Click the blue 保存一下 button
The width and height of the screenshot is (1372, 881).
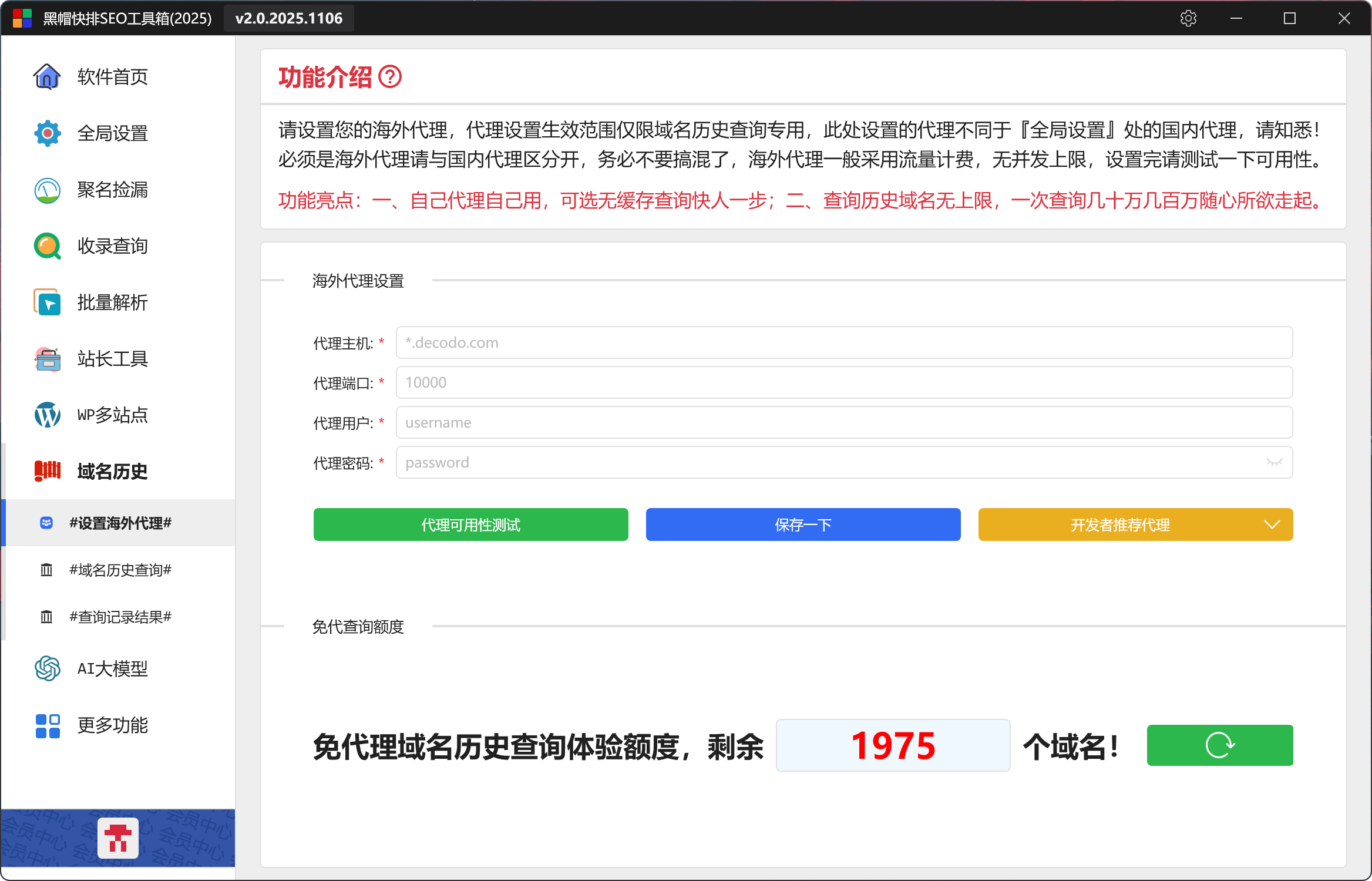point(803,524)
